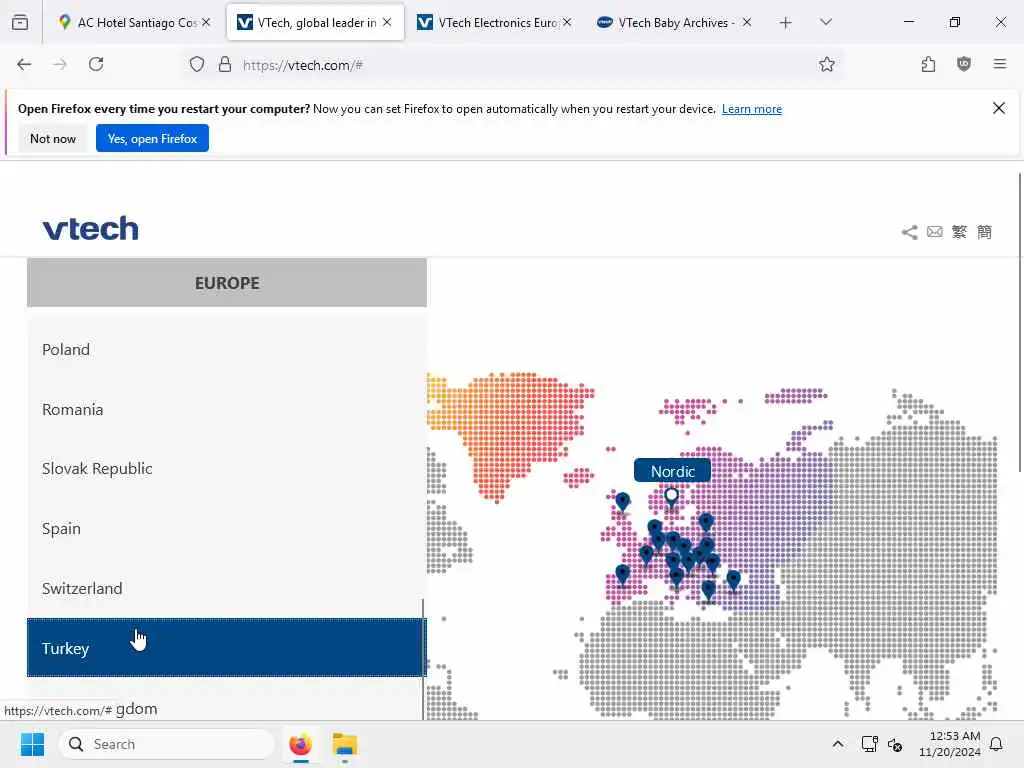This screenshot has height=768, width=1024.
Task: Select Spain from the country list
Action: click(x=225, y=528)
